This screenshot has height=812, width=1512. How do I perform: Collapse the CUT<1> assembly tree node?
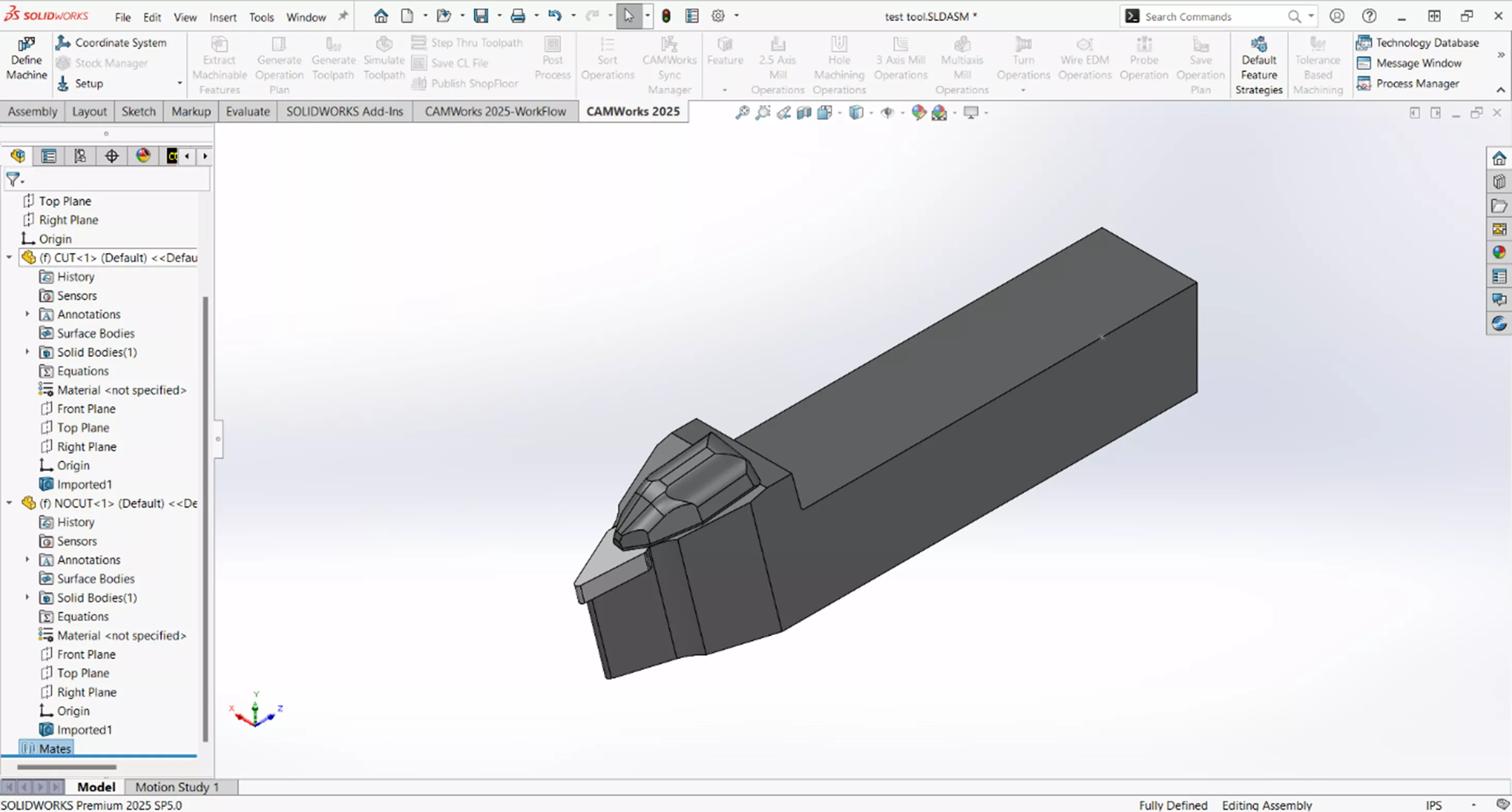point(8,258)
